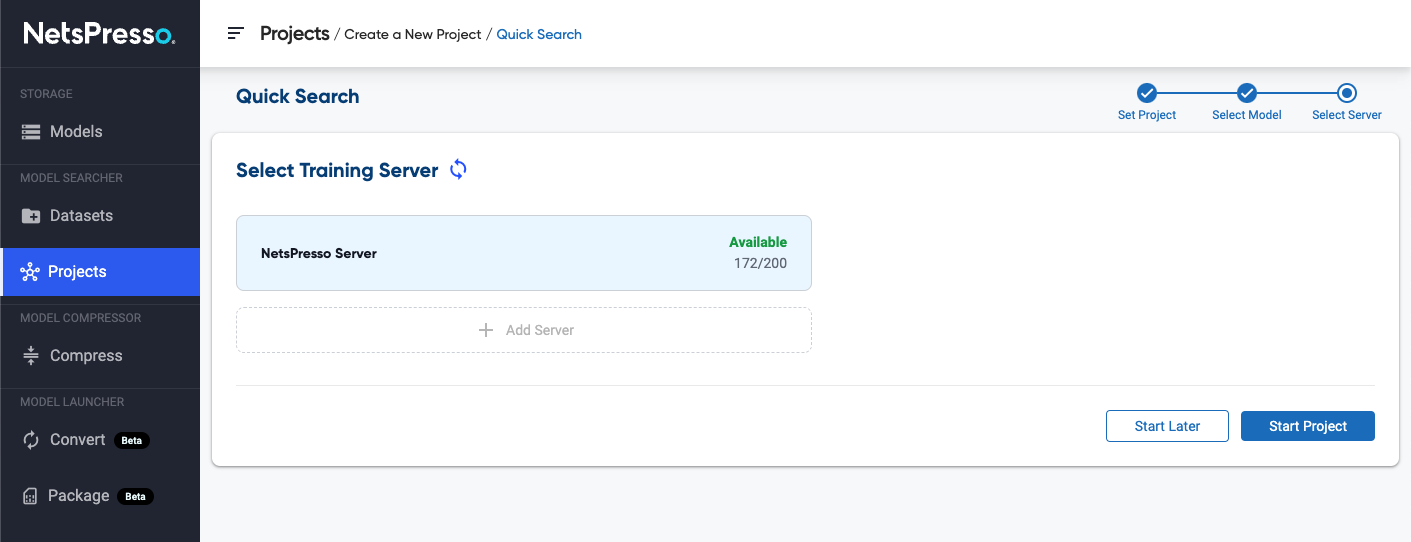1411x542 pixels.
Task: Click the Convert cycle icon
Action: pyautogui.click(x=31, y=440)
